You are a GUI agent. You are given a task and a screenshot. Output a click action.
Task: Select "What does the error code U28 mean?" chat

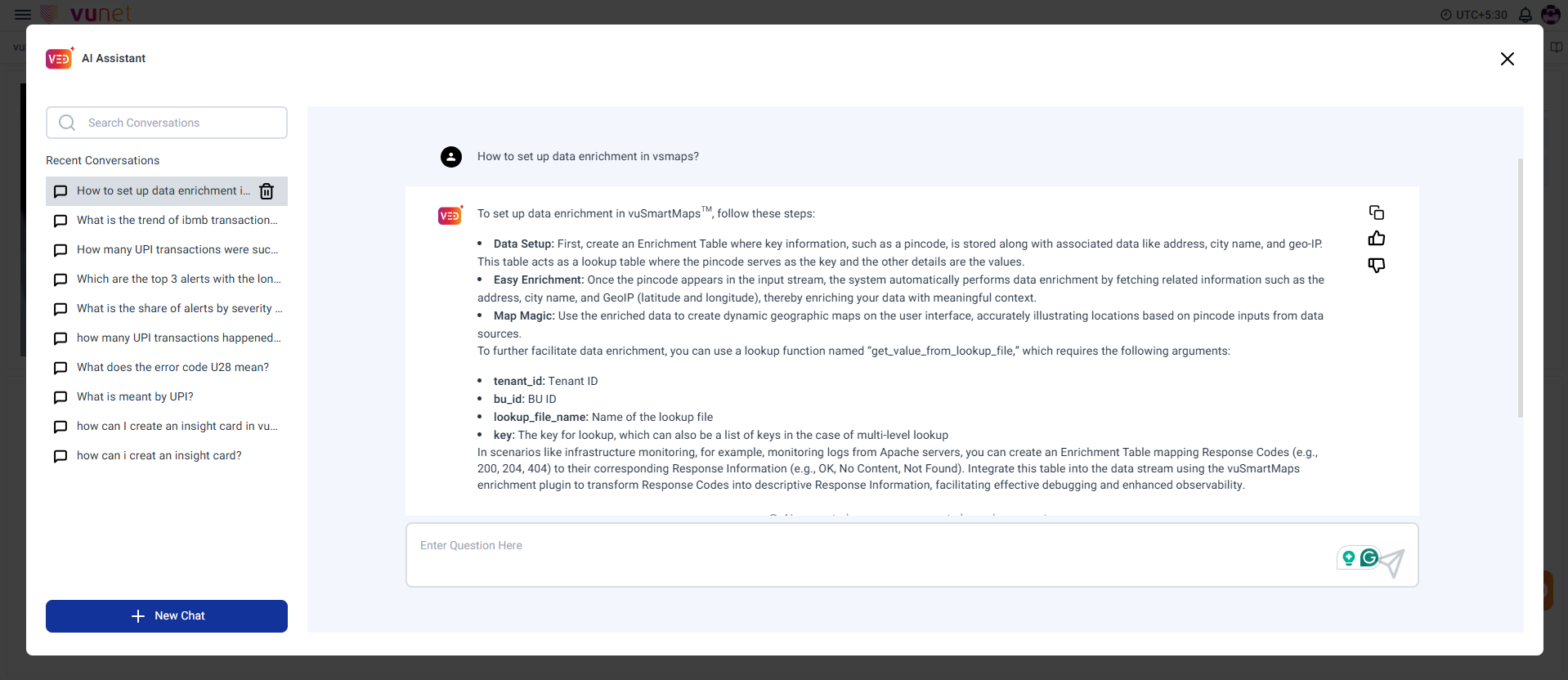pos(172,368)
